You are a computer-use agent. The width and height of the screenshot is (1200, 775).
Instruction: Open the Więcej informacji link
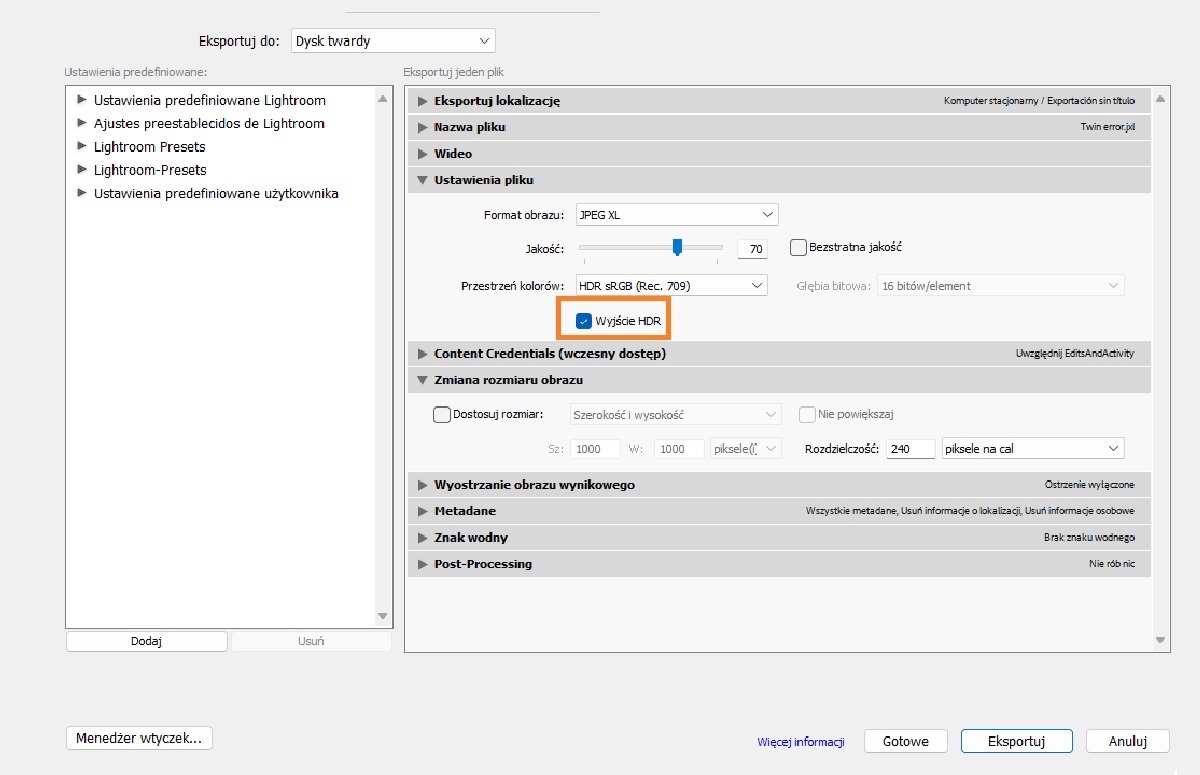click(801, 742)
